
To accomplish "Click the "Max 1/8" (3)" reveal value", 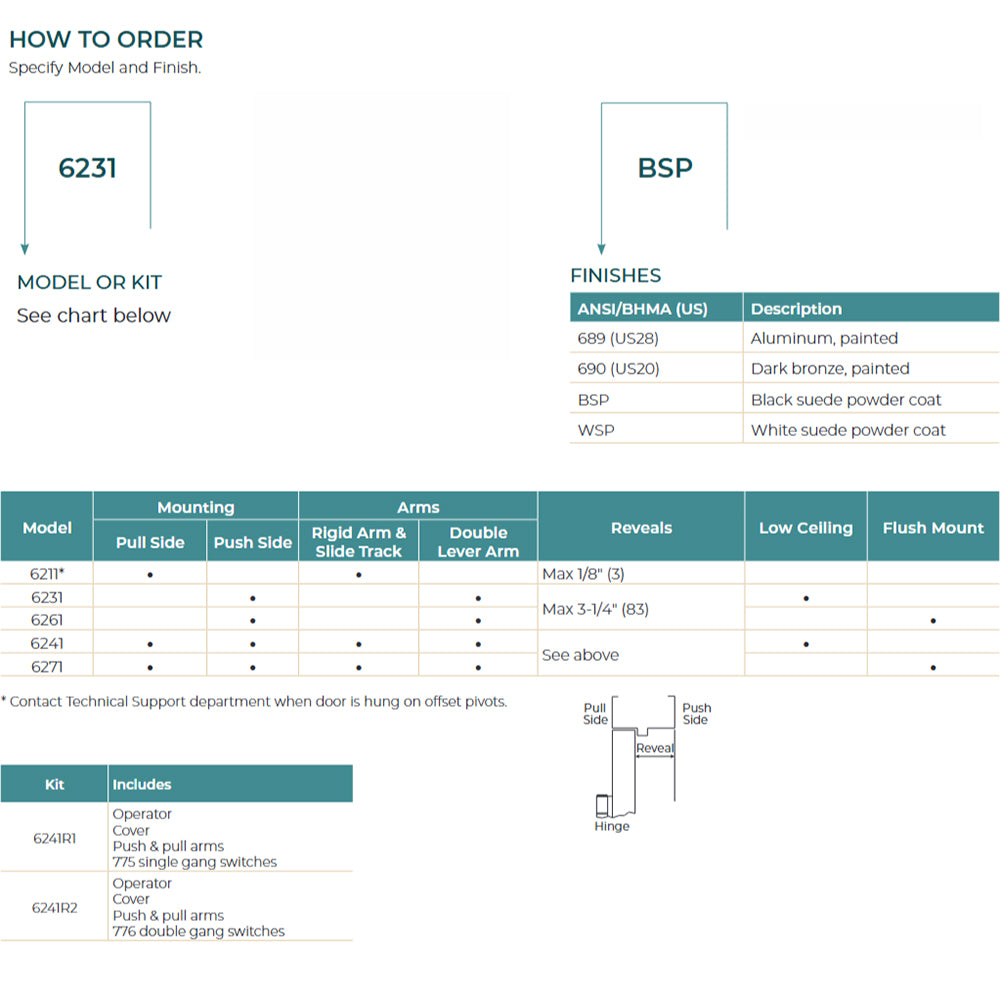I will [x=583, y=574].
